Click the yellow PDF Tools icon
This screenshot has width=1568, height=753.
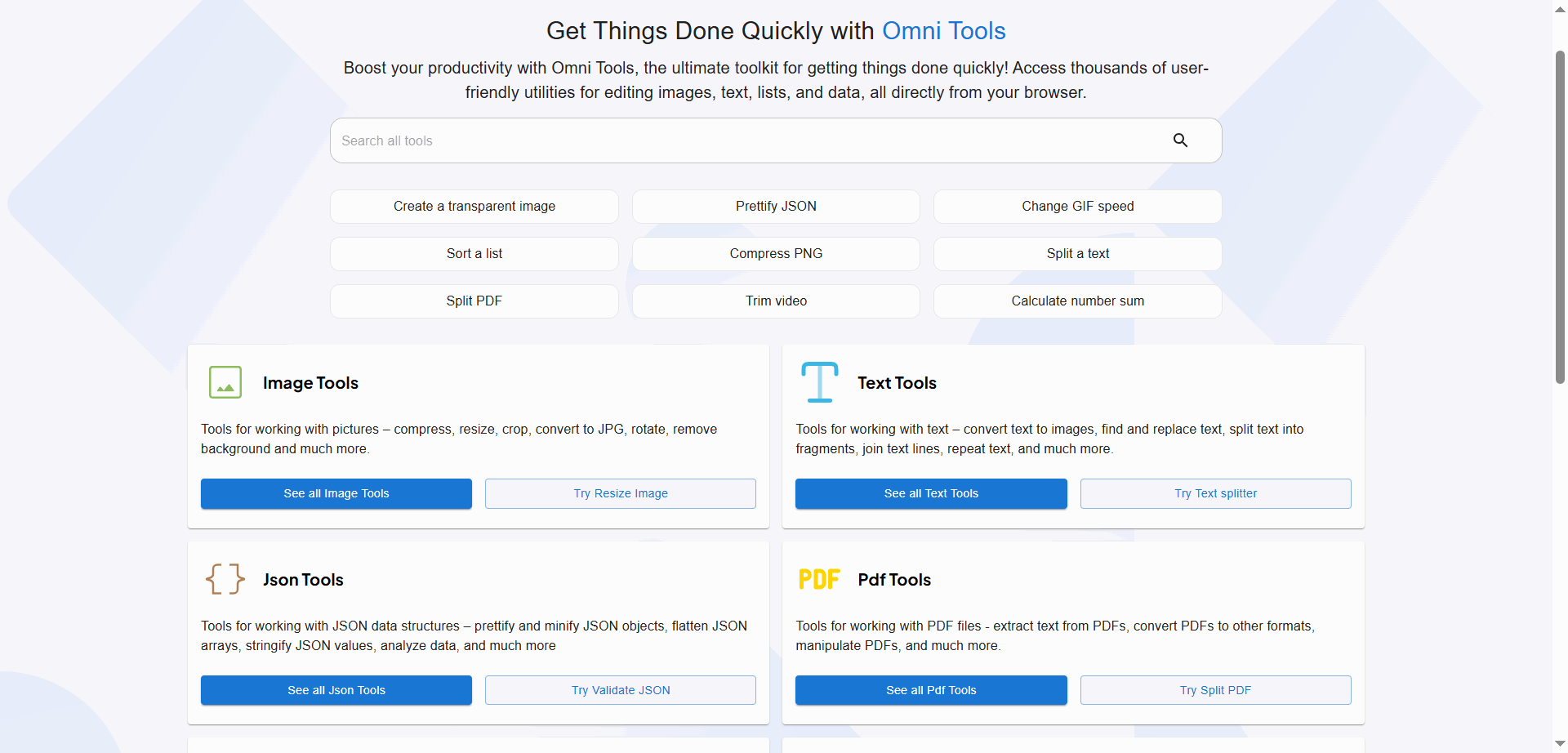819,579
